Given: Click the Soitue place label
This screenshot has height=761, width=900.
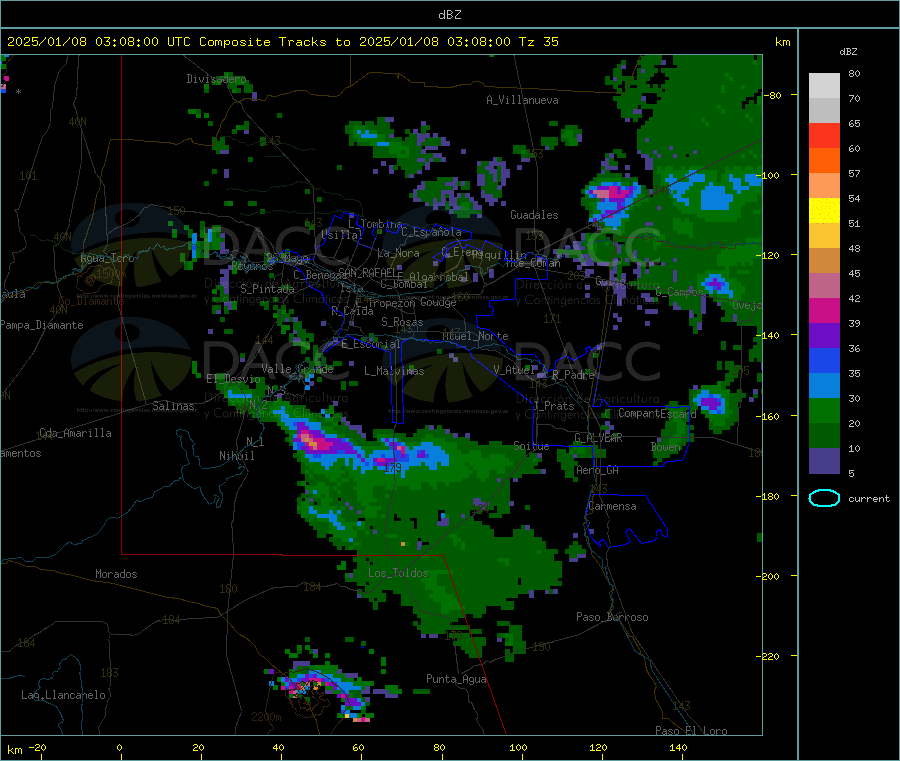Looking at the screenshot, I should (x=531, y=445).
